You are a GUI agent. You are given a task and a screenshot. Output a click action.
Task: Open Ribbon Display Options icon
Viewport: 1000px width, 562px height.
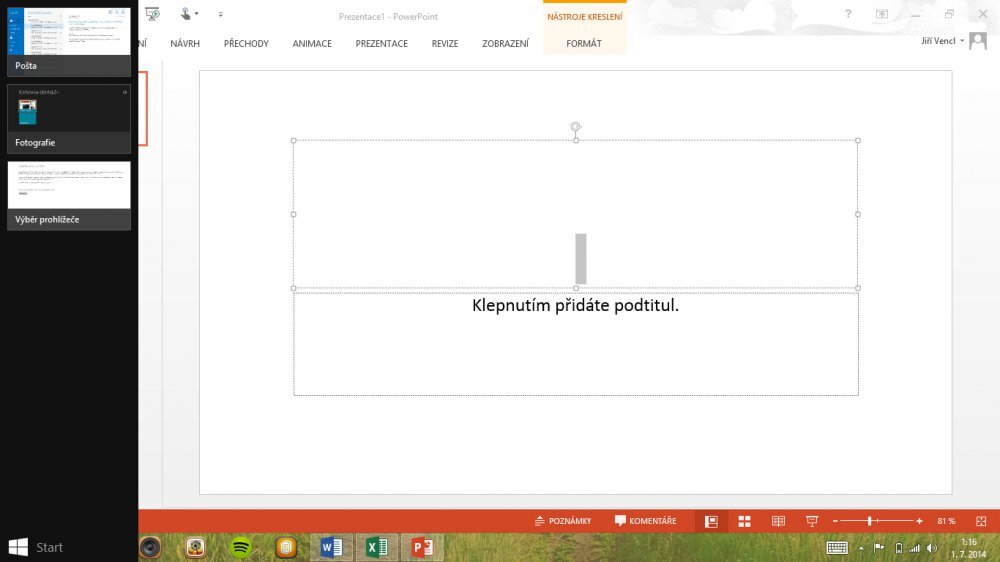click(882, 14)
